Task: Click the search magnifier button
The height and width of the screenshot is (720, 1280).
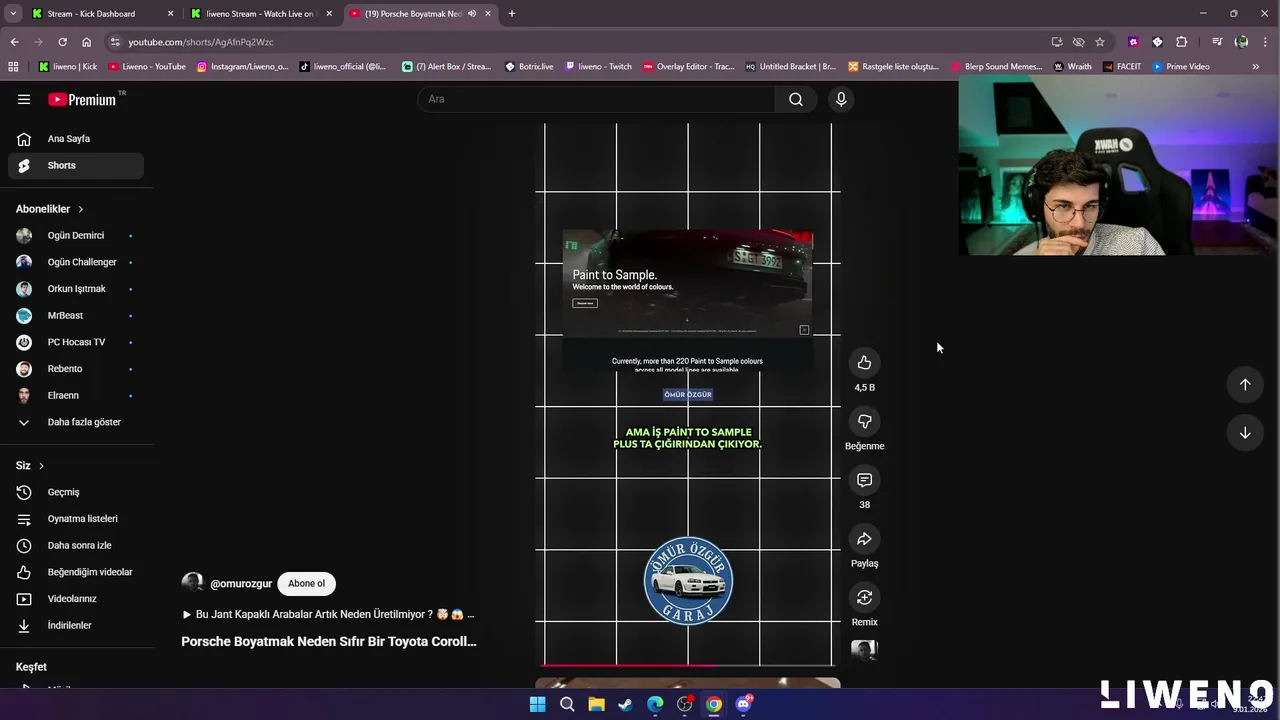Action: (796, 99)
